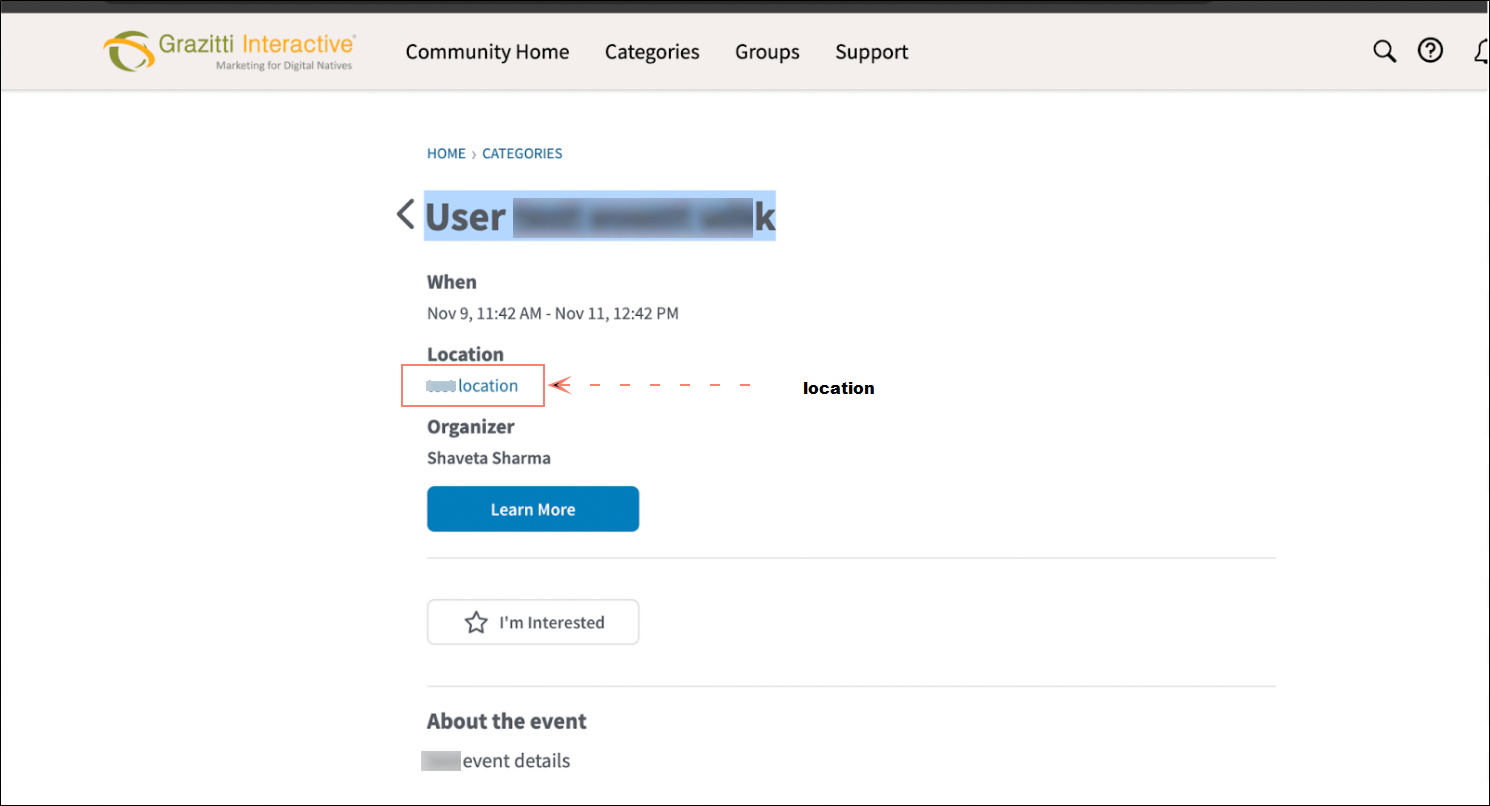Open the Community Home menu item
Screen dimensions: 1490x806
(x=487, y=52)
